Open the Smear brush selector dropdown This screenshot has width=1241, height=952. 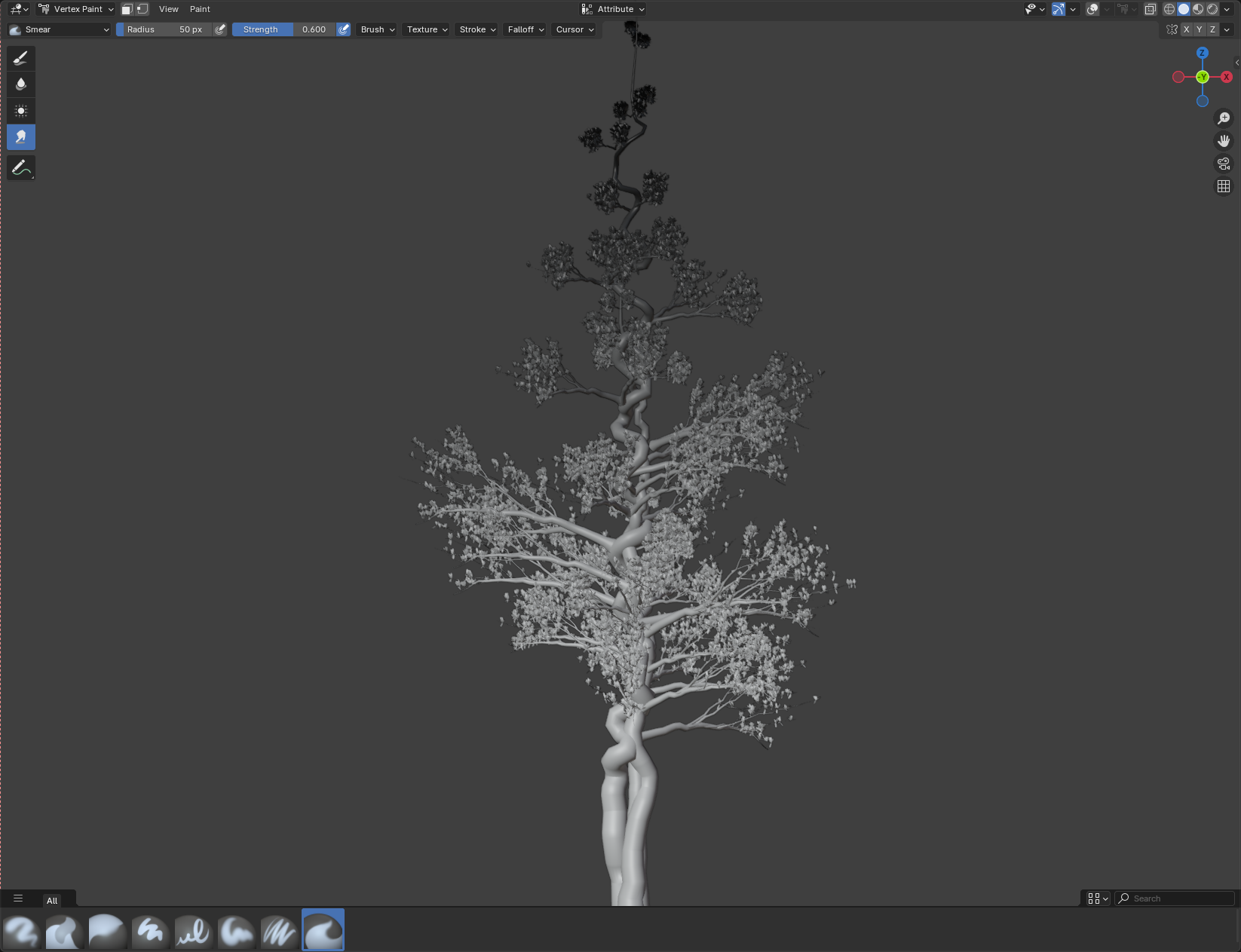pyautogui.click(x=59, y=29)
